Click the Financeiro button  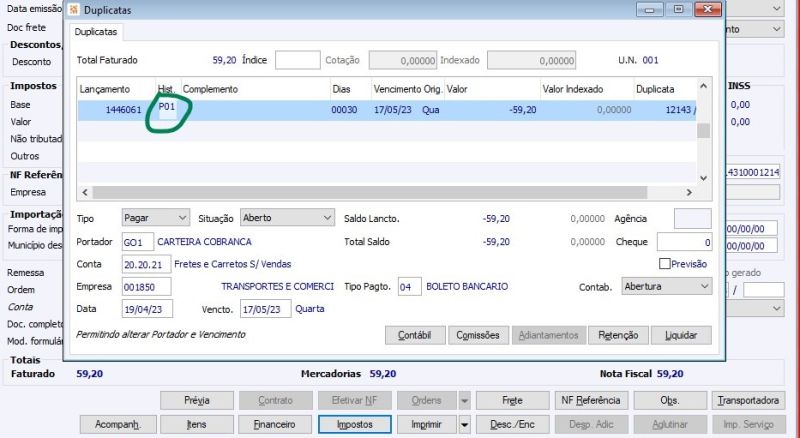point(276,424)
